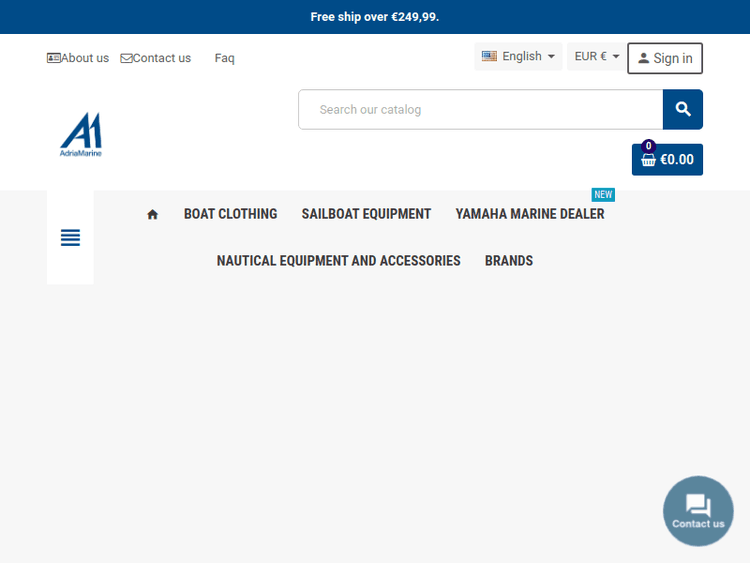Open the About us link

pyautogui.click(x=78, y=58)
